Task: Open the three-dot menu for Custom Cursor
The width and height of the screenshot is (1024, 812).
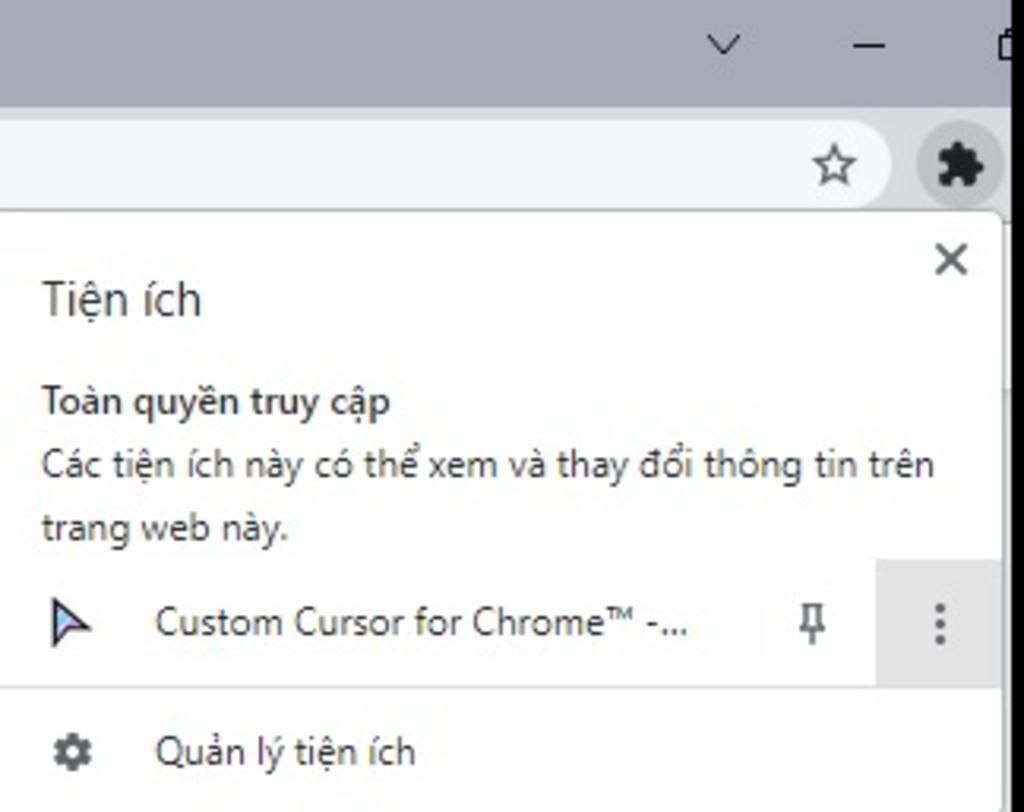Action: point(939,624)
